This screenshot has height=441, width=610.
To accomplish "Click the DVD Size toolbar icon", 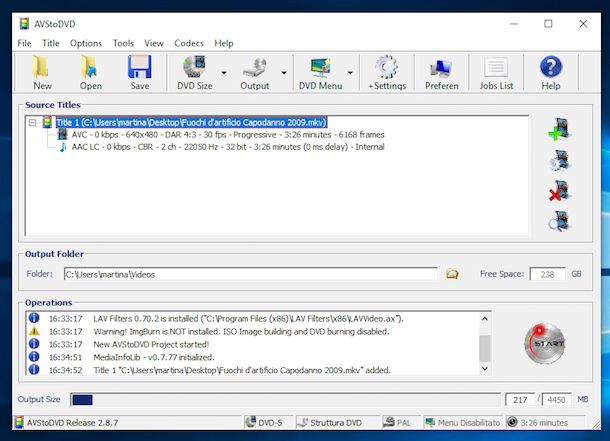I will pyautogui.click(x=194, y=67).
